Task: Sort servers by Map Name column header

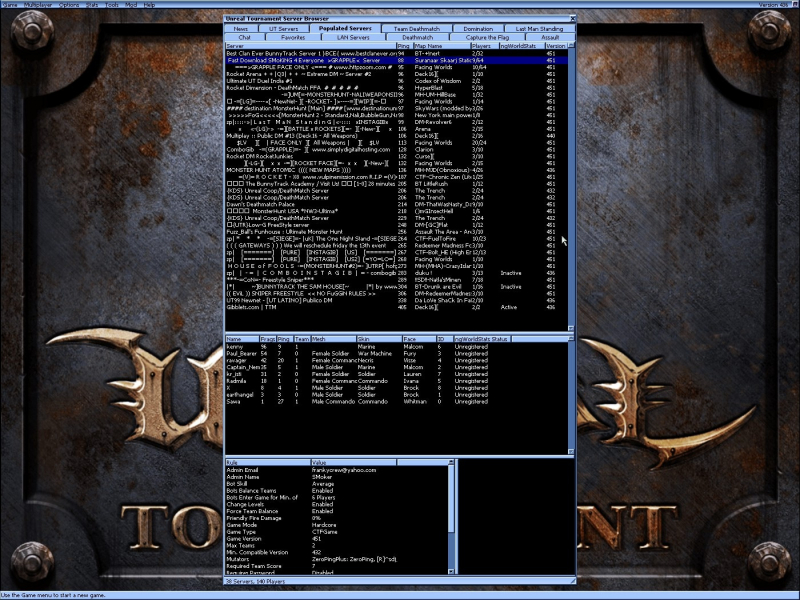Action: [x=441, y=46]
